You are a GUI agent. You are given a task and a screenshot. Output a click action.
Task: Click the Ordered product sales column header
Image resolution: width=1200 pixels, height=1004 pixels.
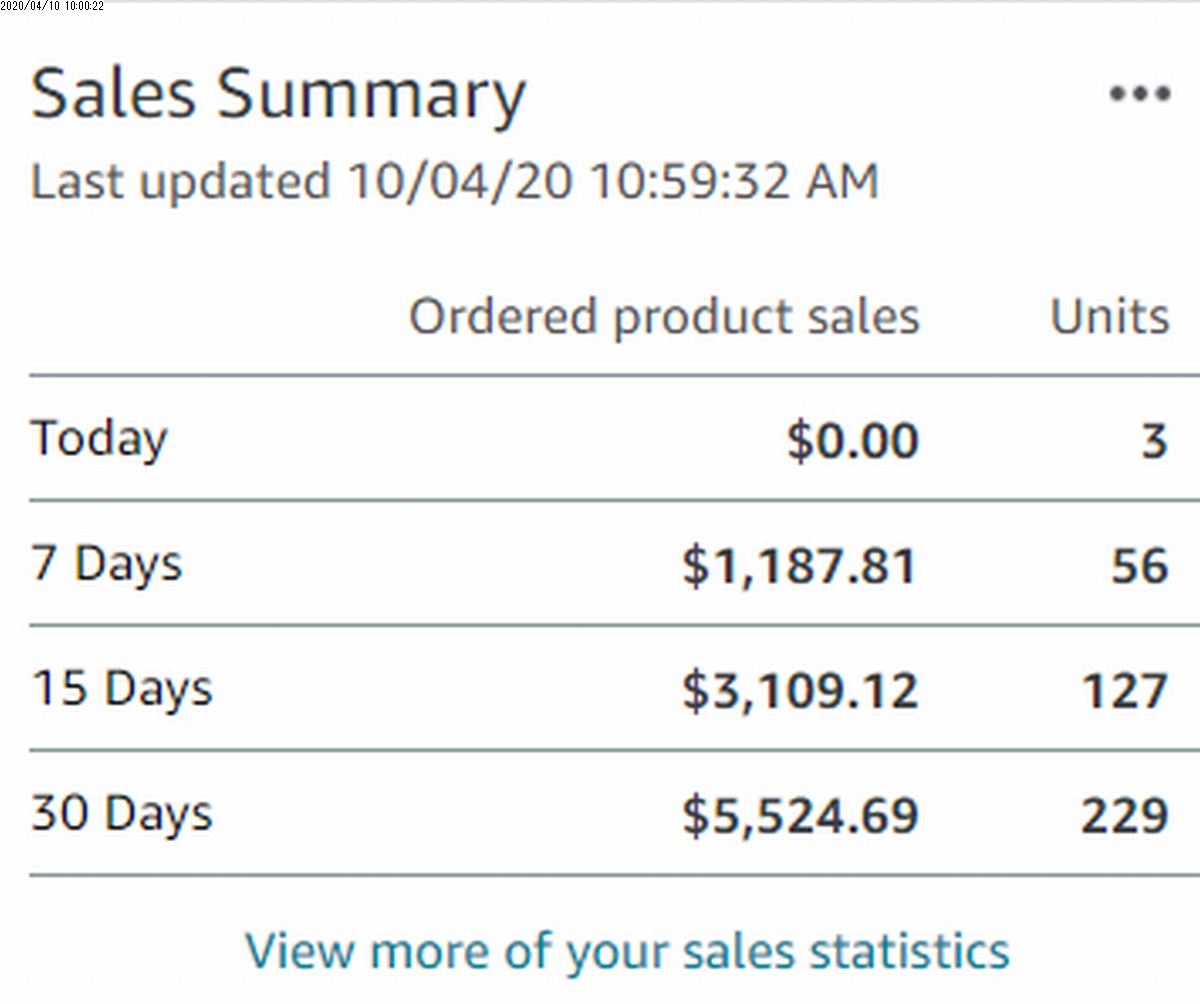pyautogui.click(x=664, y=318)
